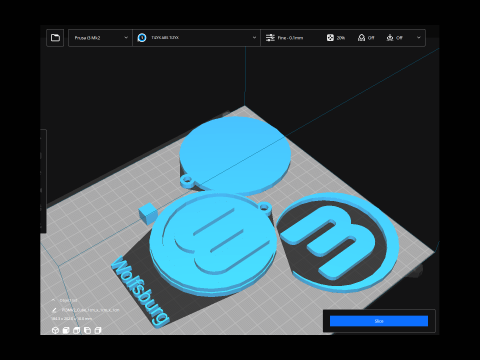Click the blue Slice button
This screenshot has width=480, height=360.
tap(379, 321)
